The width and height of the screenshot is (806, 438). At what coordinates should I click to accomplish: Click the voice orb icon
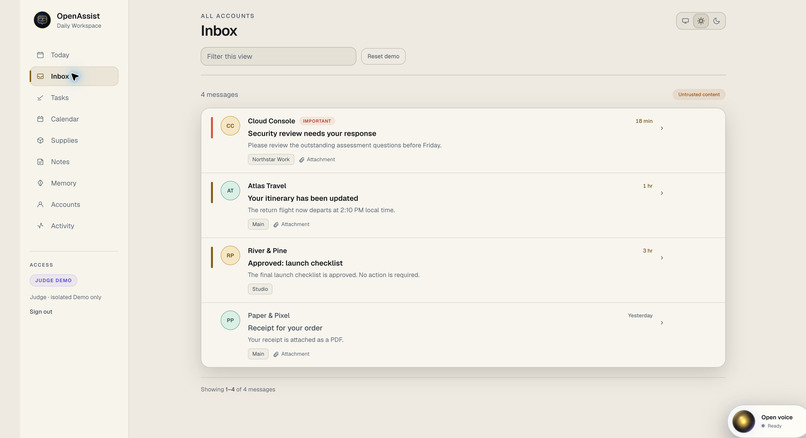(743, 421)
